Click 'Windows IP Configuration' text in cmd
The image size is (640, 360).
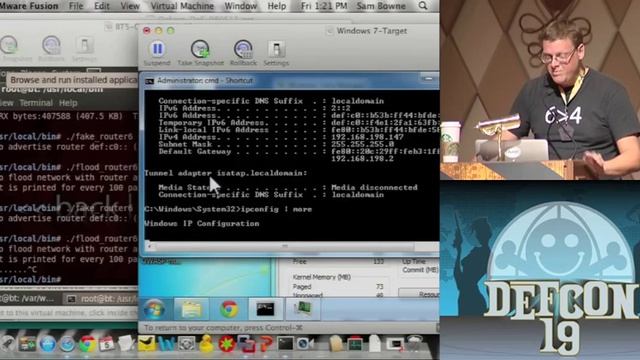202,223
